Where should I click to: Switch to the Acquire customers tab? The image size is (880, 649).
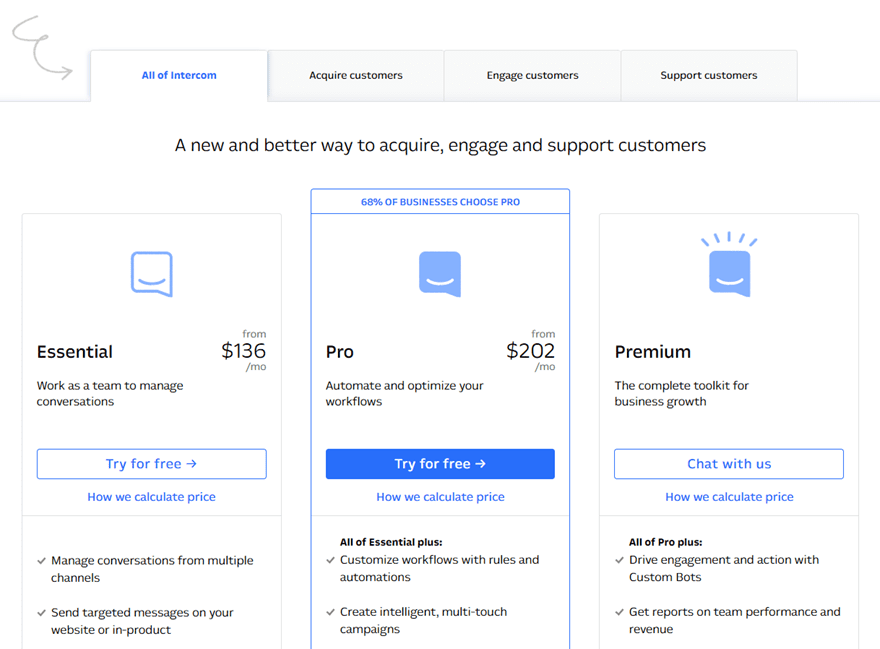pos(356,75)
